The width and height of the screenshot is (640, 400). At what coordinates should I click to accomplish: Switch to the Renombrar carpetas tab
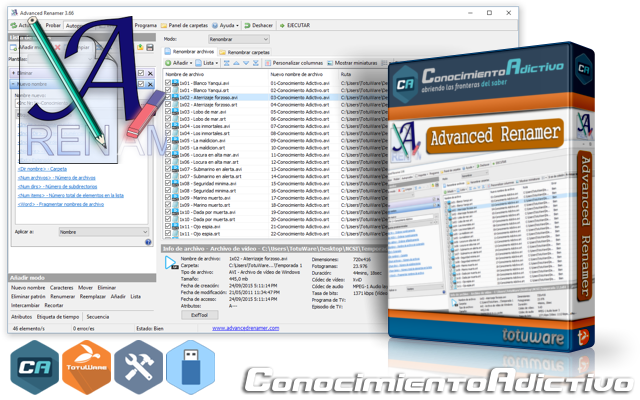click(x=244, y=52)
